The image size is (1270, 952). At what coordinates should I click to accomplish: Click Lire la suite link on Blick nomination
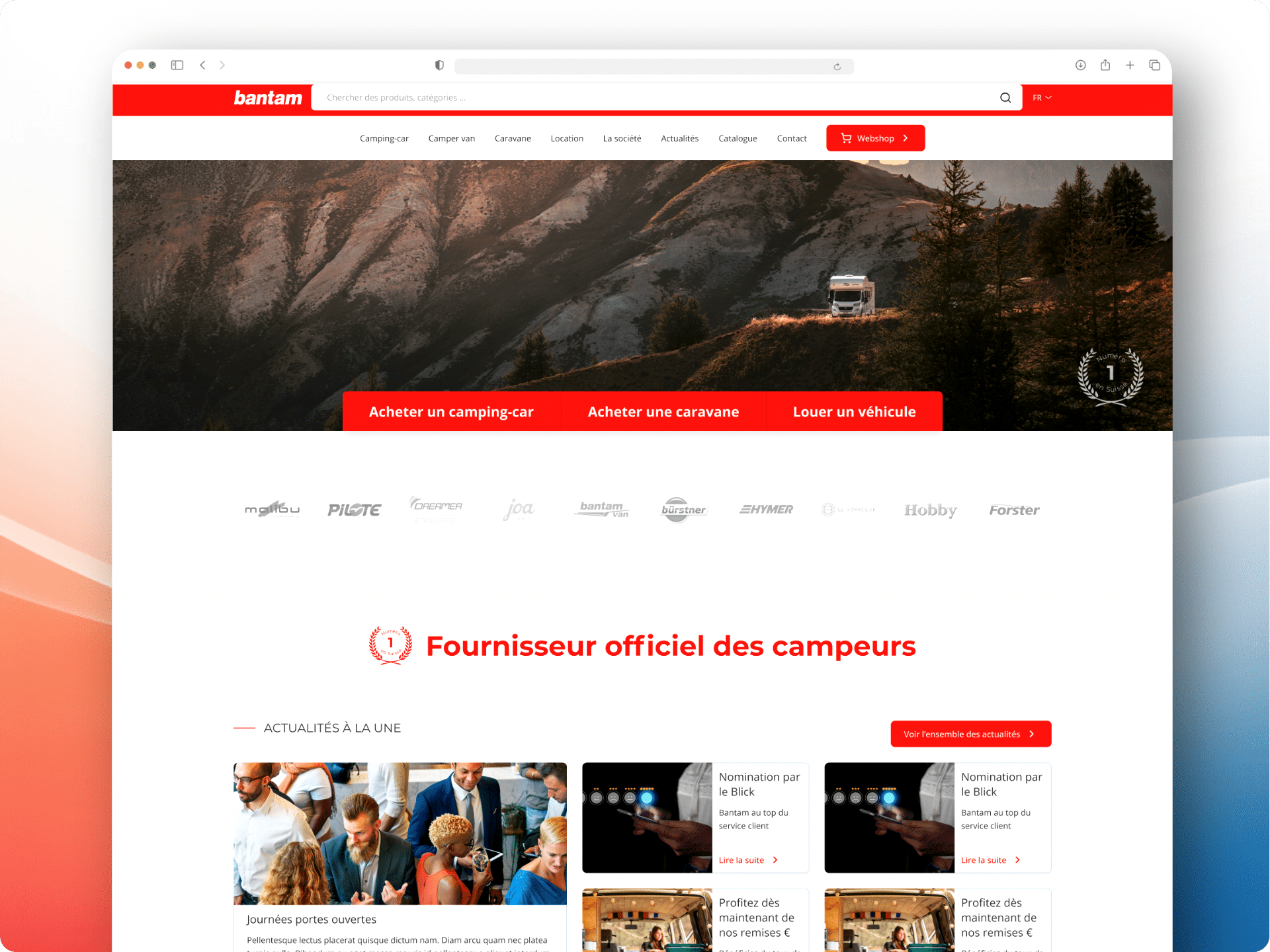click(x=750, y=858)
